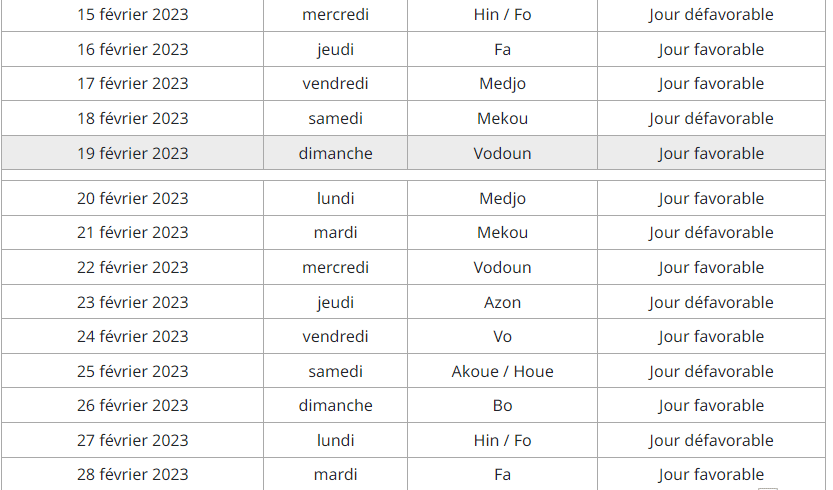Viewport: 833px width, 490px height.
Task: Click "Medjo" in the vendredi 17 février row
Action: [502, 83]
